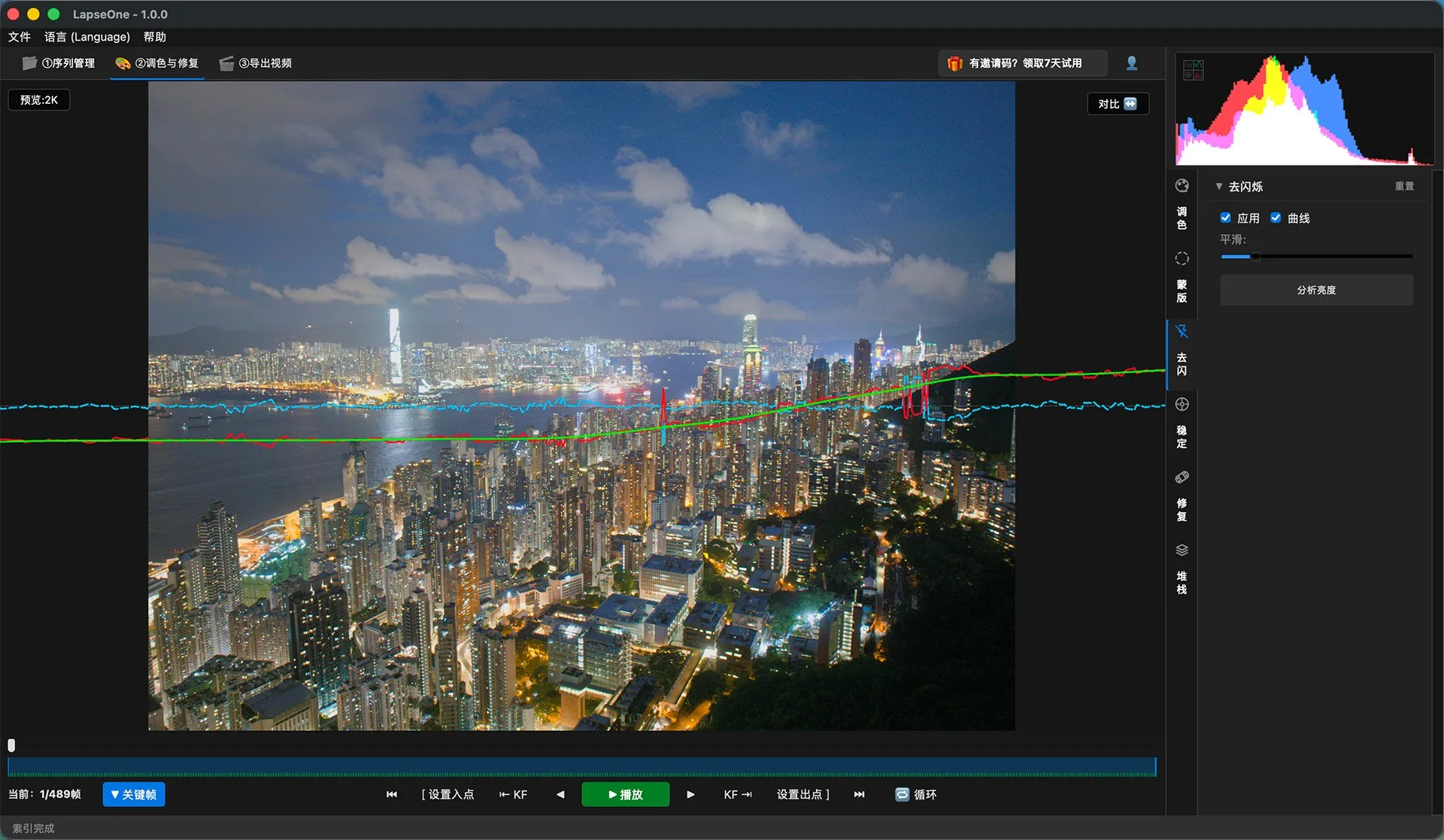Change the 预览:2K preview resolution

click(x=39, y=100)
